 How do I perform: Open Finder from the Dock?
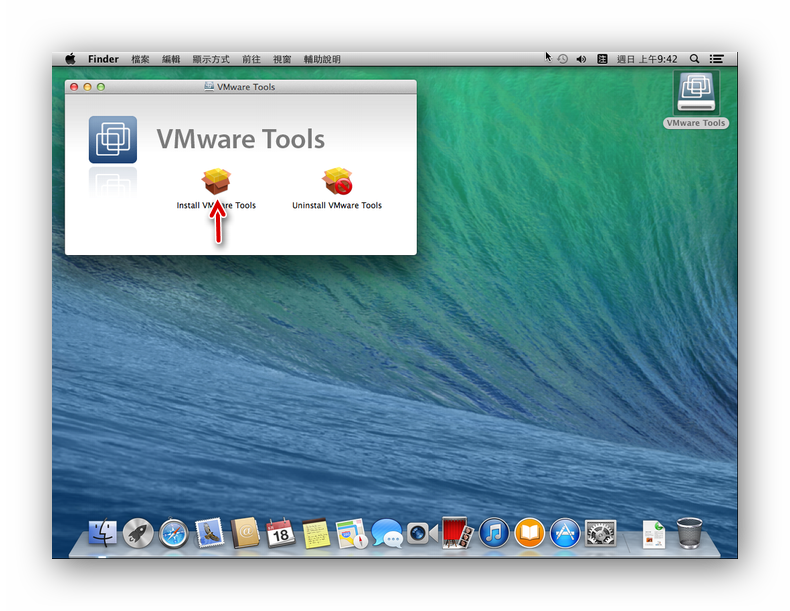(x=103, y=533)
